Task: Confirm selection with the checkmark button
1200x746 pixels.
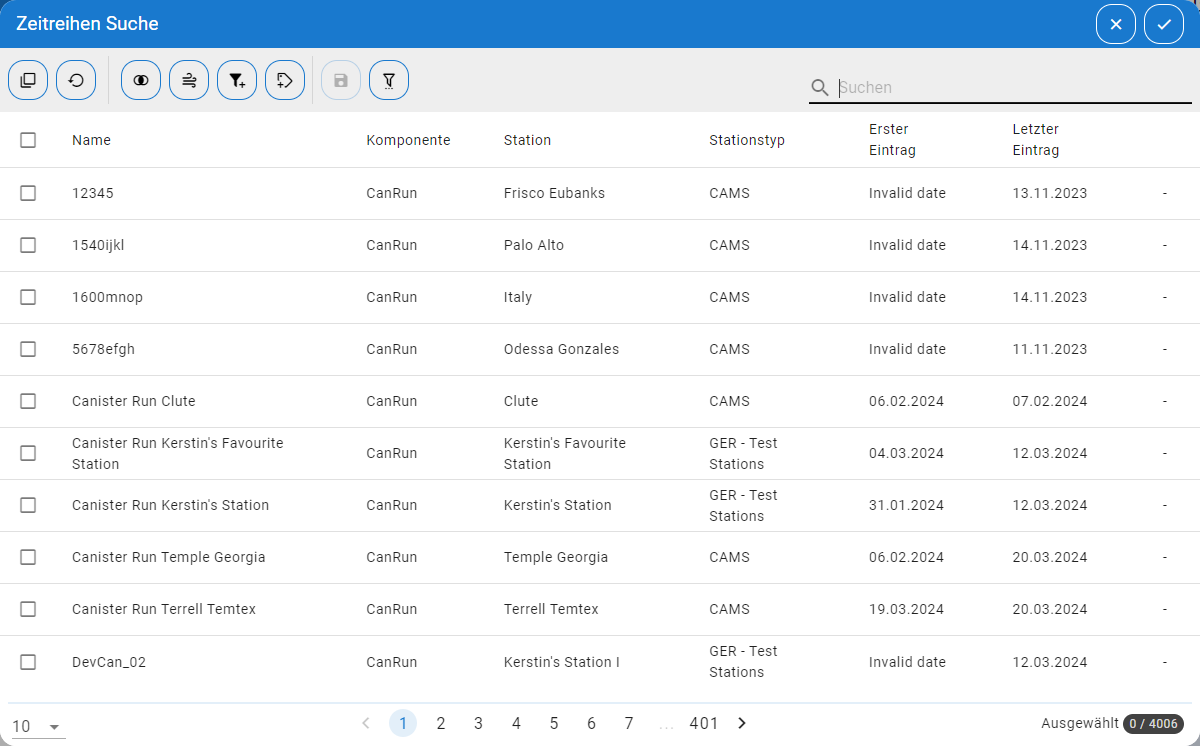Action: tap(1164, 24)
